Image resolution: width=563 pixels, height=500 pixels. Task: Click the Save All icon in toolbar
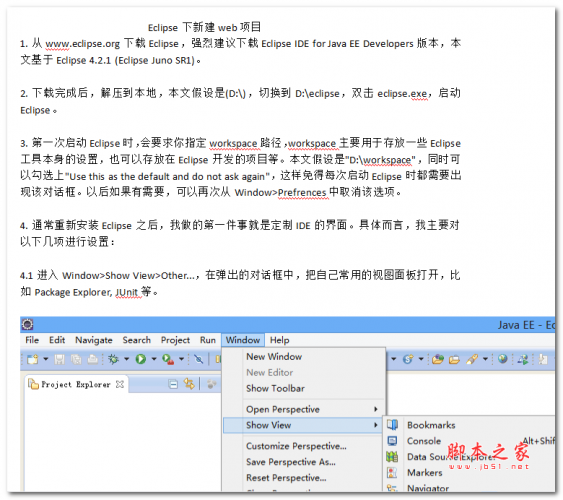[76, 359]
